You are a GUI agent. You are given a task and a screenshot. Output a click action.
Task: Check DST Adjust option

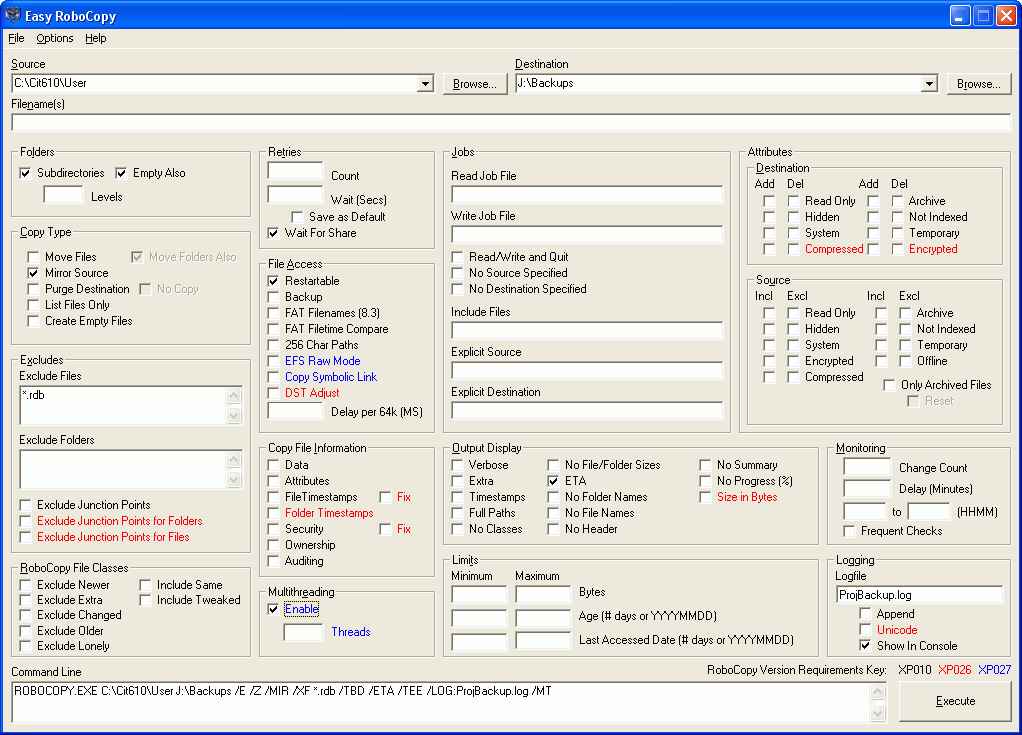pos(273,393)
